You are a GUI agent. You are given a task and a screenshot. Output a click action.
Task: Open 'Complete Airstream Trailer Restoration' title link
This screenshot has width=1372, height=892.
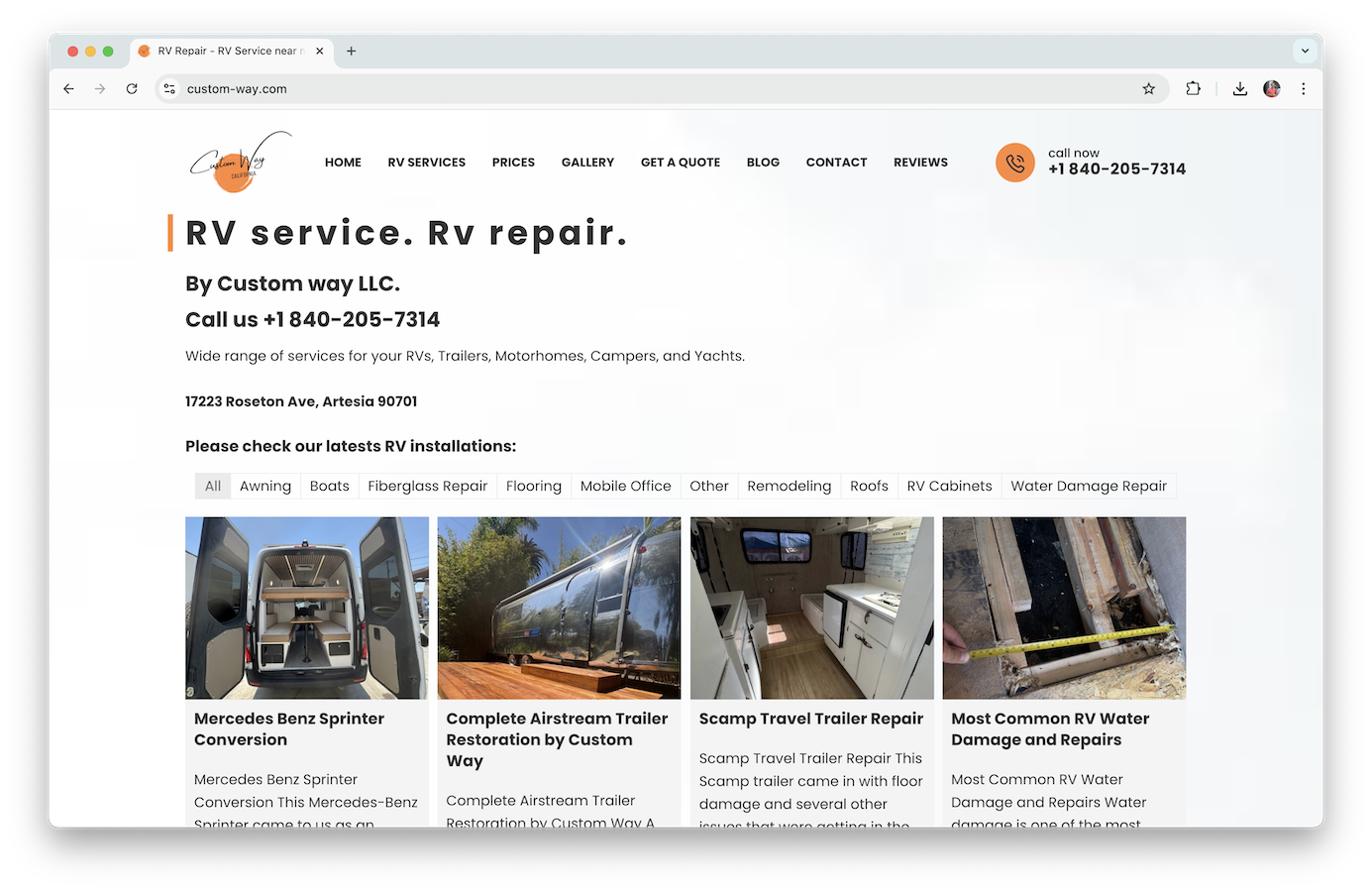[x=557, y=739]
